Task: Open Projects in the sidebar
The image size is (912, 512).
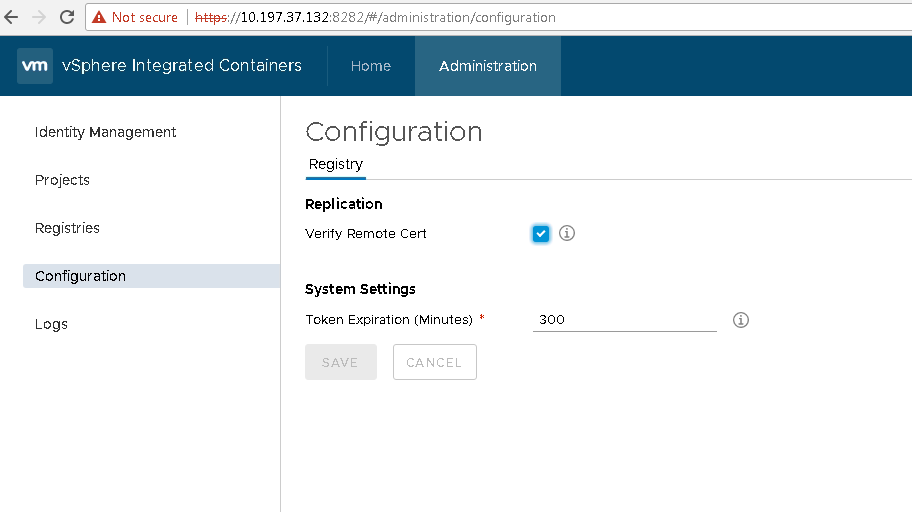Action: click(x=62, y=180)
